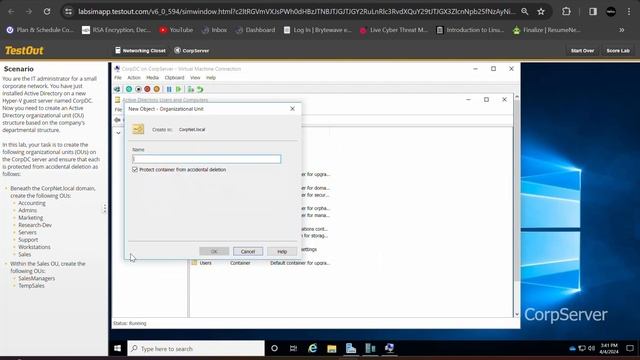The image size is (640, 360).
Task: Click the Networking Closet icon in TestOut bar
Action: [118, 50]
